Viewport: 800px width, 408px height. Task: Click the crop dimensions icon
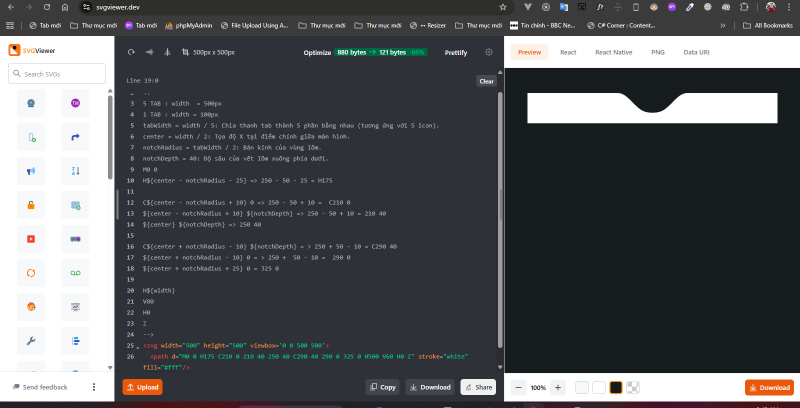click(x=183, y=52)
